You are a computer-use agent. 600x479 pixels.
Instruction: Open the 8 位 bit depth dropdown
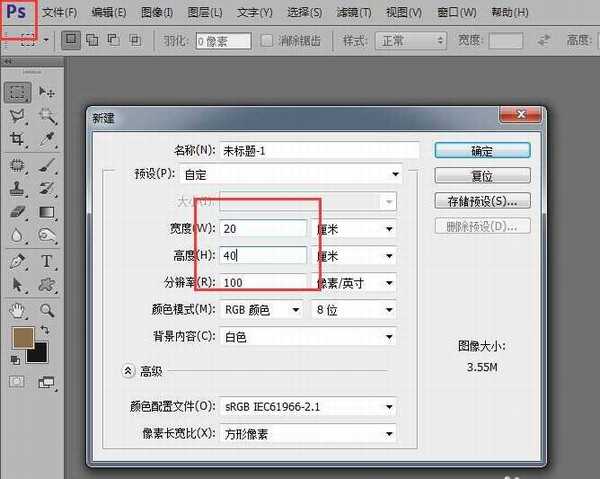coord(354,310)
